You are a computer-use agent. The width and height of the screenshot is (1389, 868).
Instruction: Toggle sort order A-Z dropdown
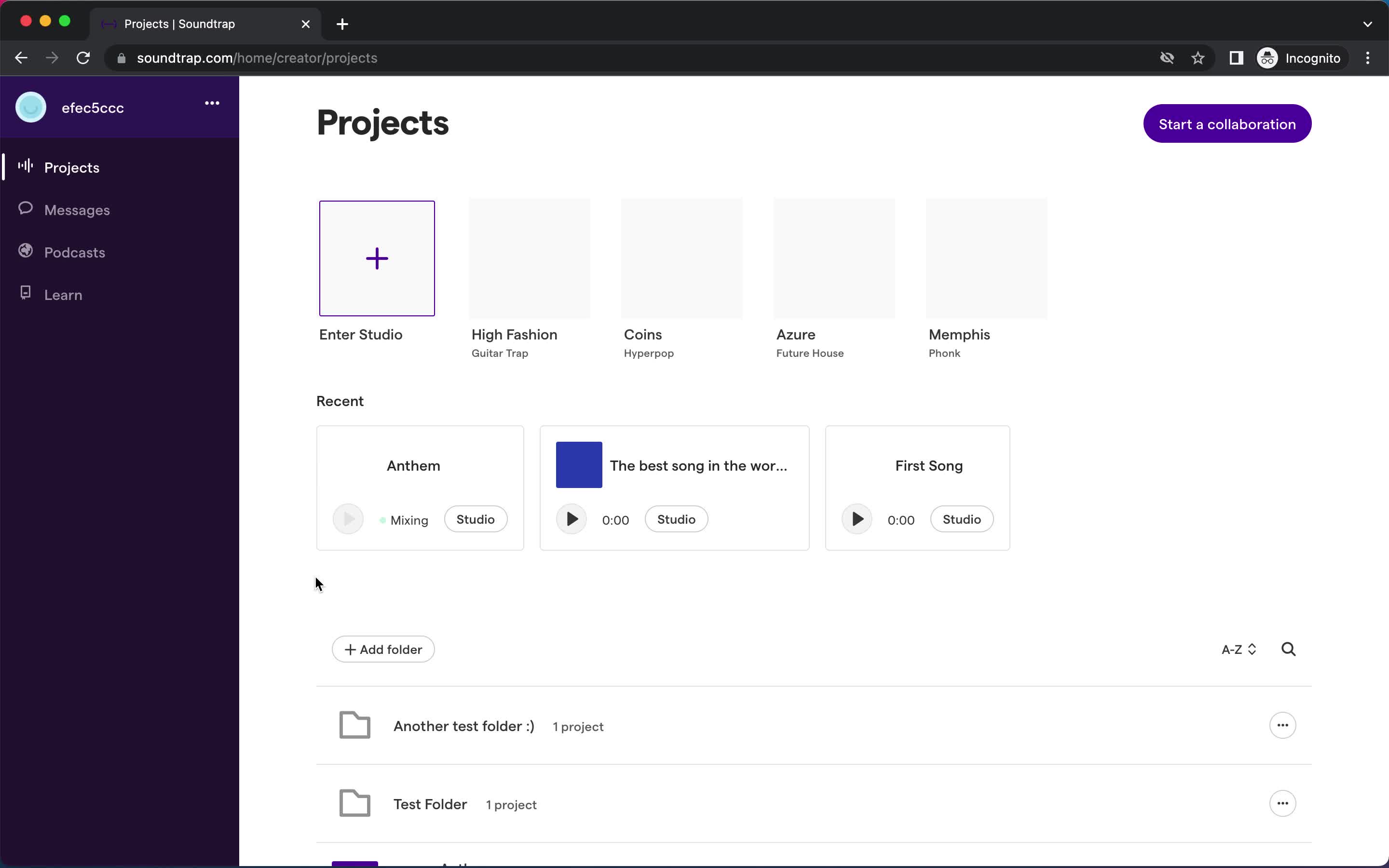coord(1237,650)
